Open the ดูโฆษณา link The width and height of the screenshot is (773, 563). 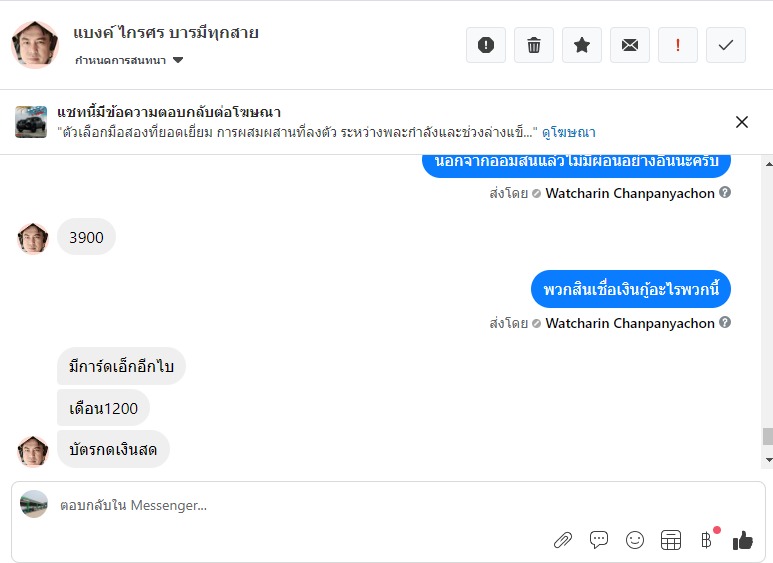(x=569, y=132)
